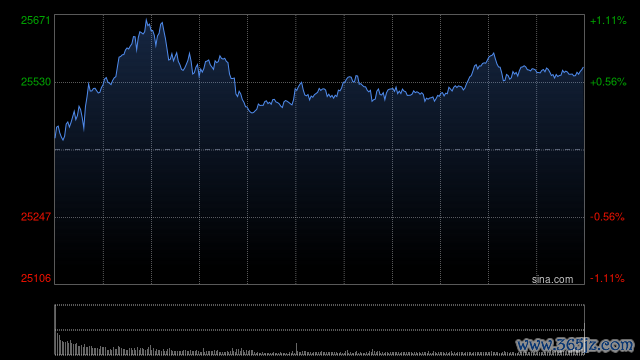The image size is (640, 360).
Task: Open the sina.com watermark link
Action: [552, 279]
